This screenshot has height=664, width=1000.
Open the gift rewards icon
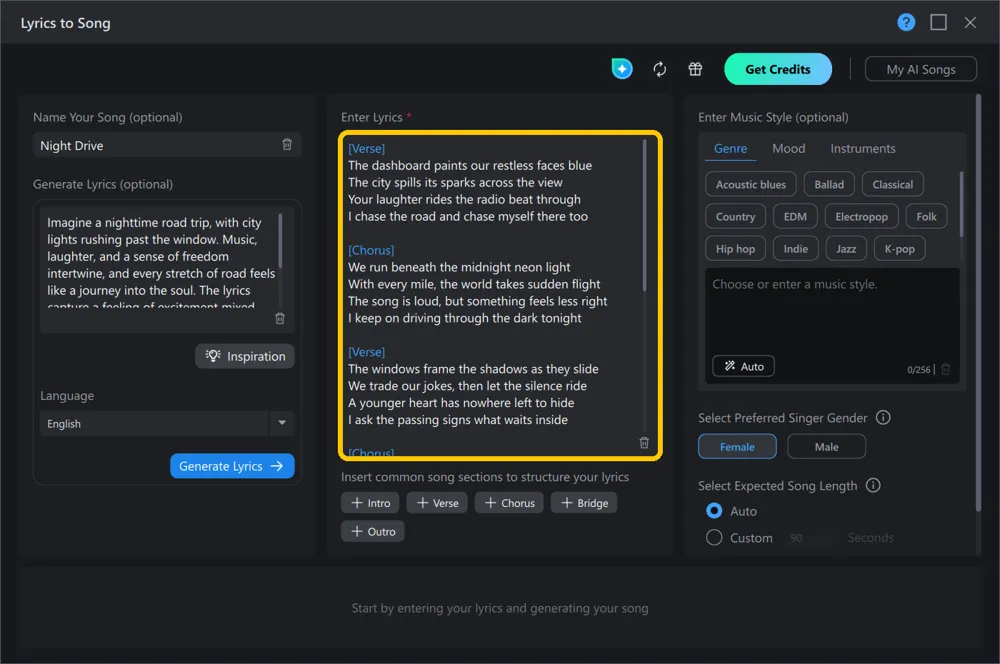695,69
